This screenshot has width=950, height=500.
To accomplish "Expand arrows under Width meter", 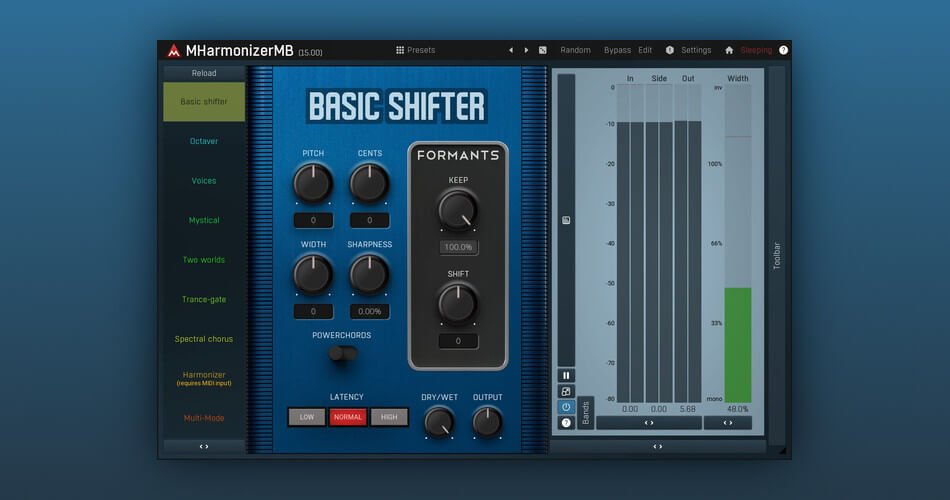I will 728,423.
